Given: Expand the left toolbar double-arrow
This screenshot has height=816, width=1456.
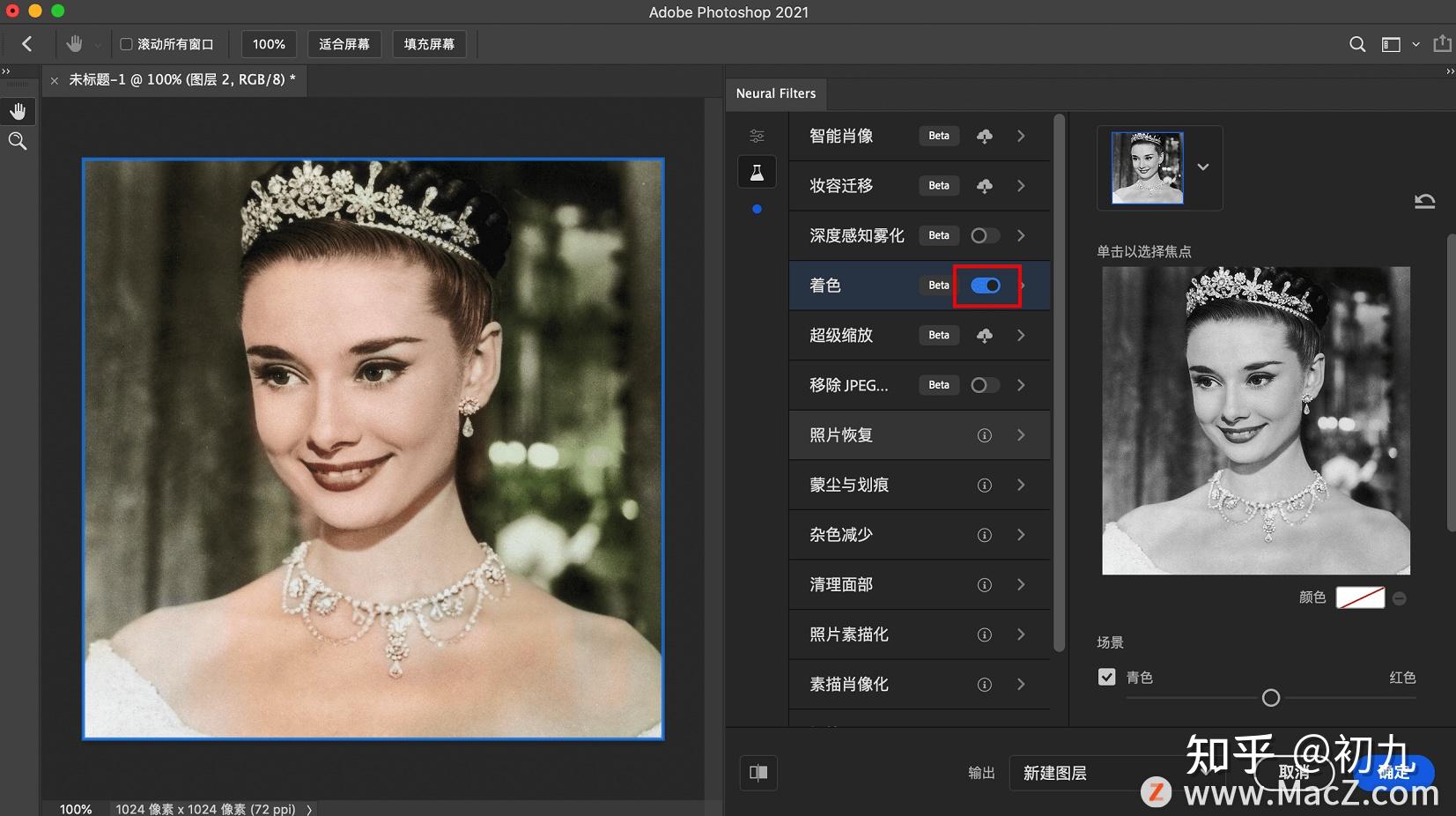Looking at the screenshot, I should click(x=6, y=71).
